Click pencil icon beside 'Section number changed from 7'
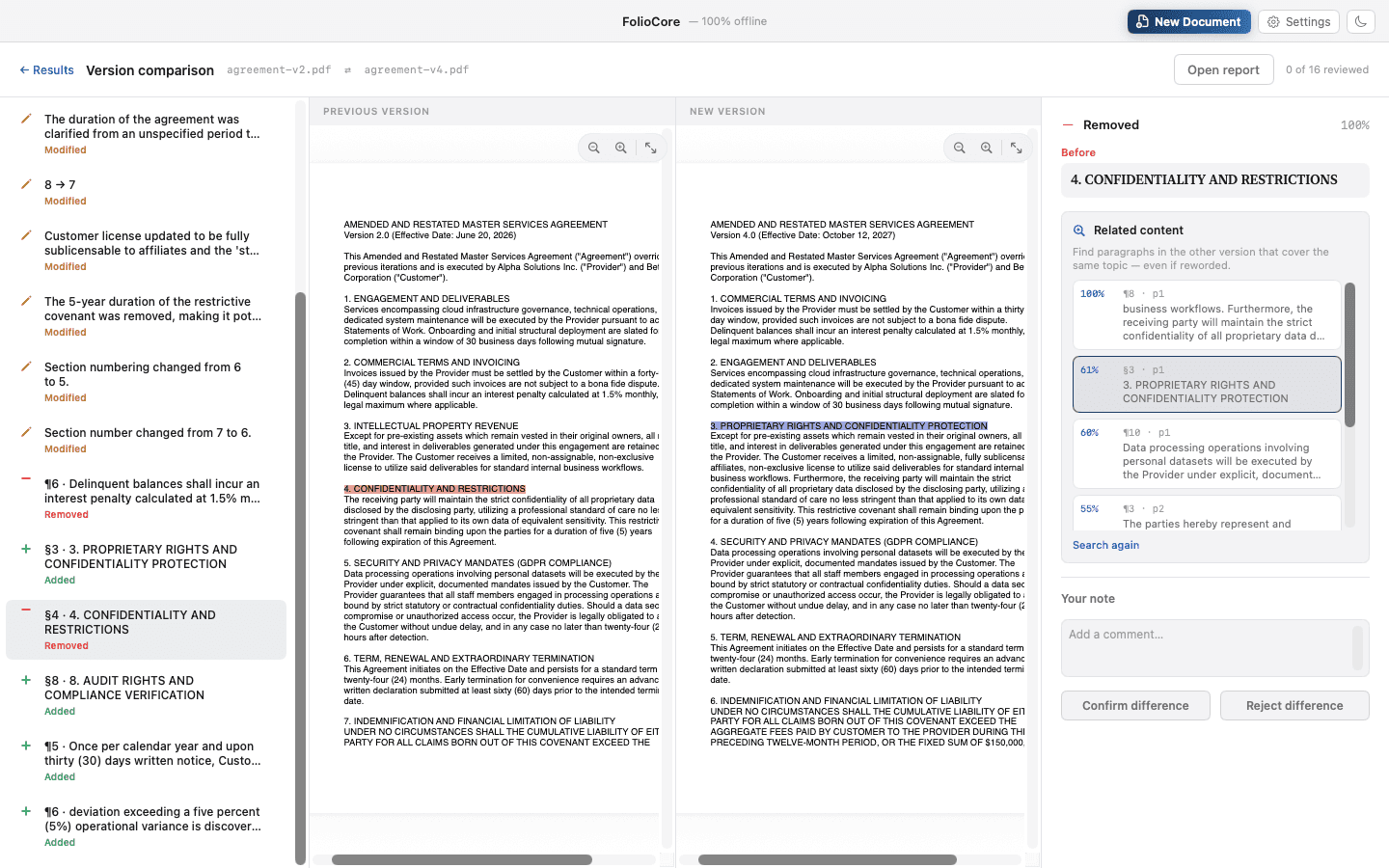 (x=26, y=431)
